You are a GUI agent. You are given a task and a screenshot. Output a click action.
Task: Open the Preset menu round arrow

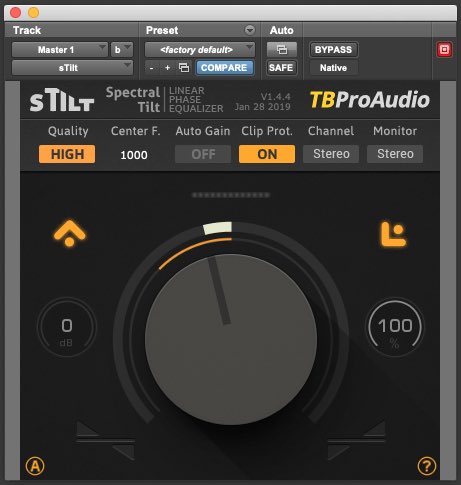250,30
